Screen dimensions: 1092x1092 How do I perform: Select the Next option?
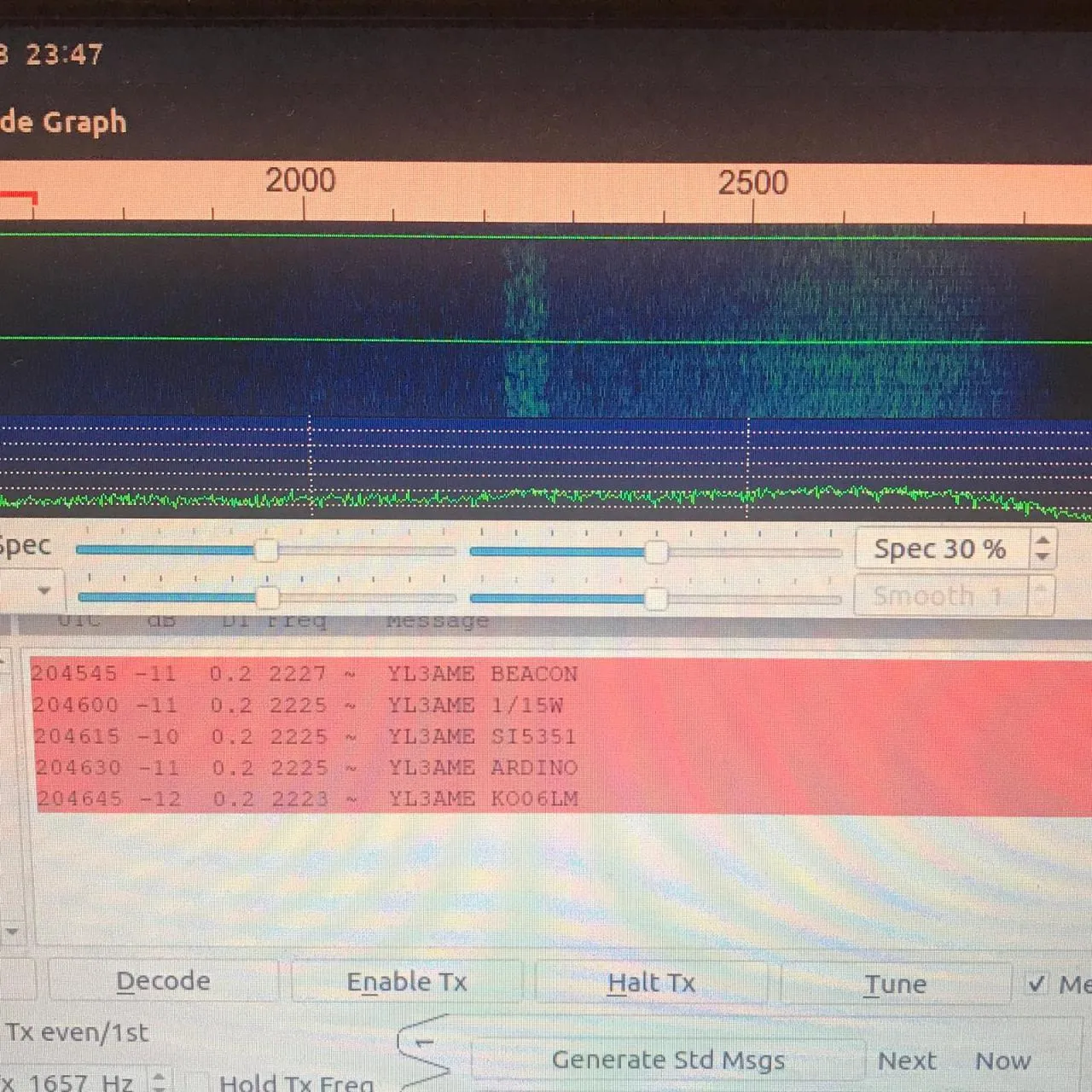coord(907,1060)
